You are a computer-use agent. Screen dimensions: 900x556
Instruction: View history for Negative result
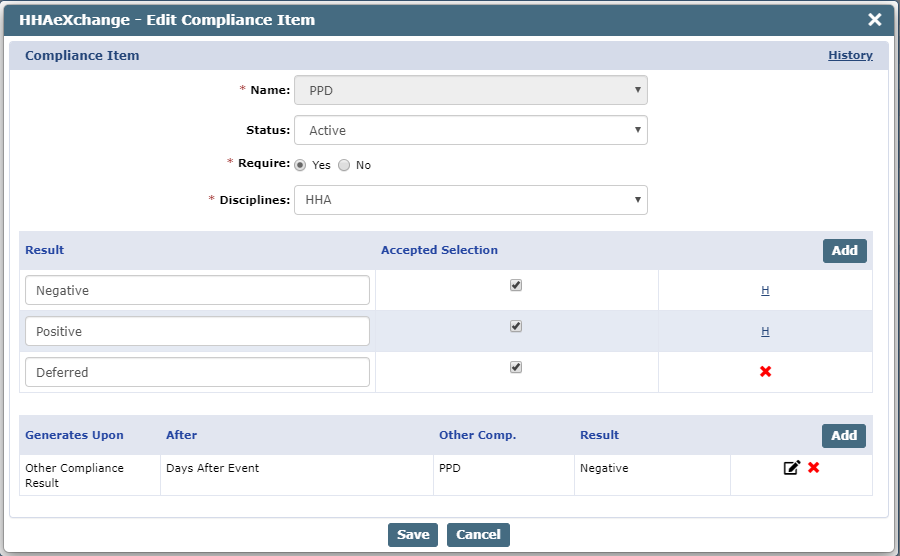pyautogui.click(x=765, y=290)
